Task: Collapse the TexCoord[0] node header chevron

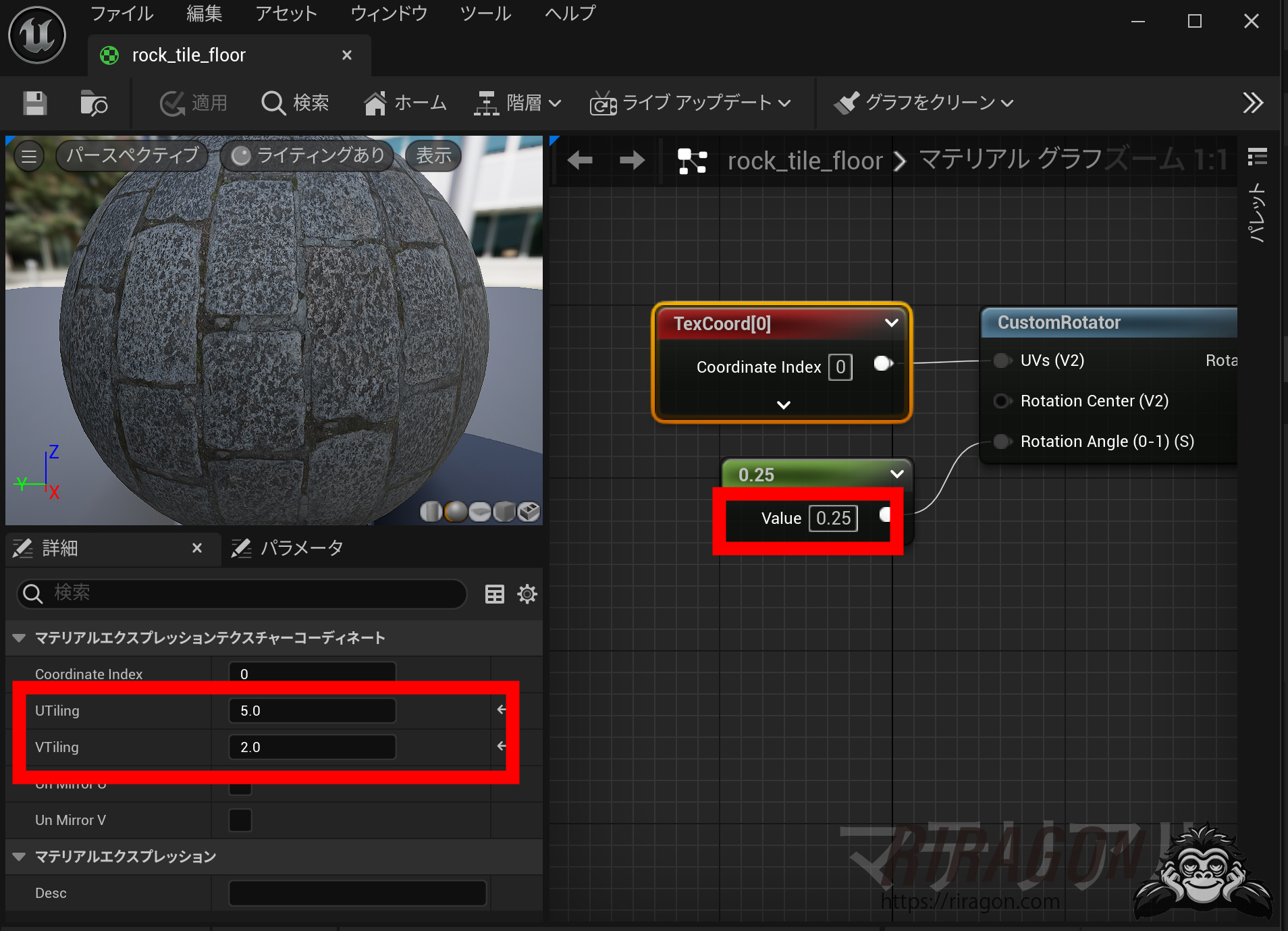Action: pyautogui.click(x=891, y=323)
